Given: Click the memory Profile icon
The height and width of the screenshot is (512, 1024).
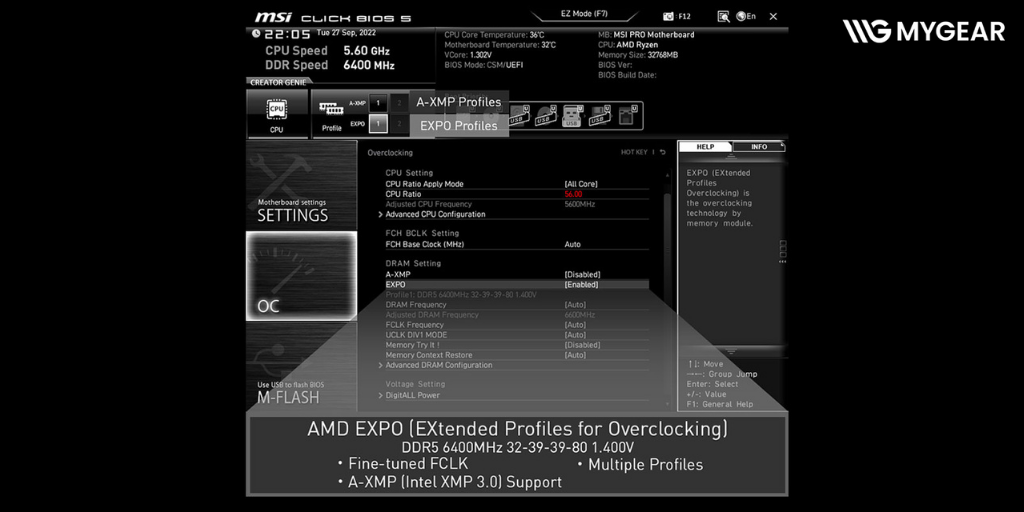Looking at the screenshot, I should pos(331,113).
